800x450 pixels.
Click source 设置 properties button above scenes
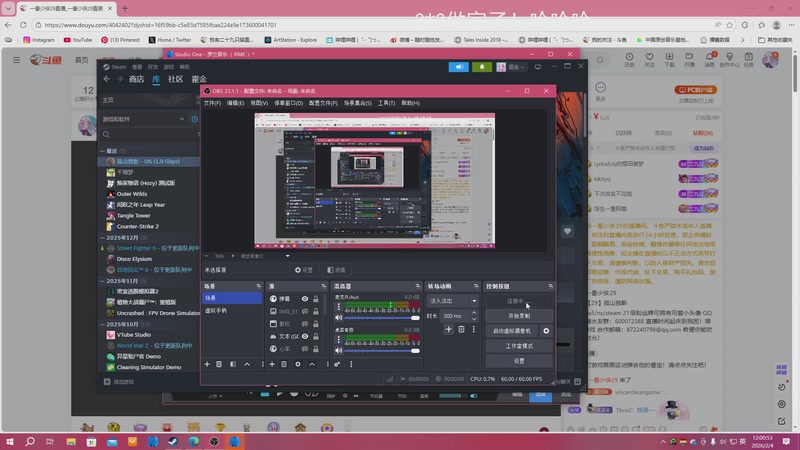pyautogui.click(x=304, y=270)
